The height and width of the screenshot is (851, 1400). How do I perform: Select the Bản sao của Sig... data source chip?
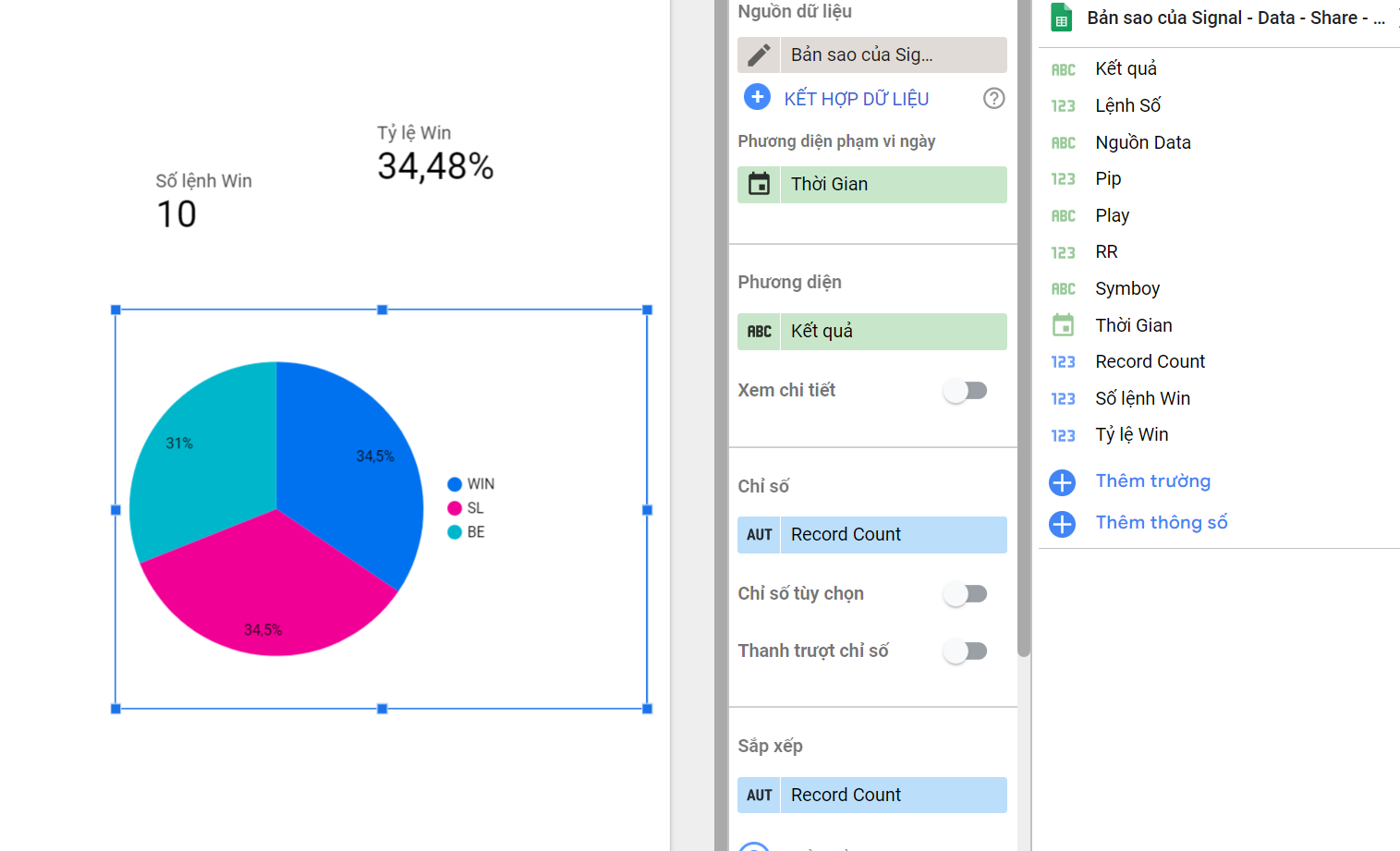click(x=872, y=55)
